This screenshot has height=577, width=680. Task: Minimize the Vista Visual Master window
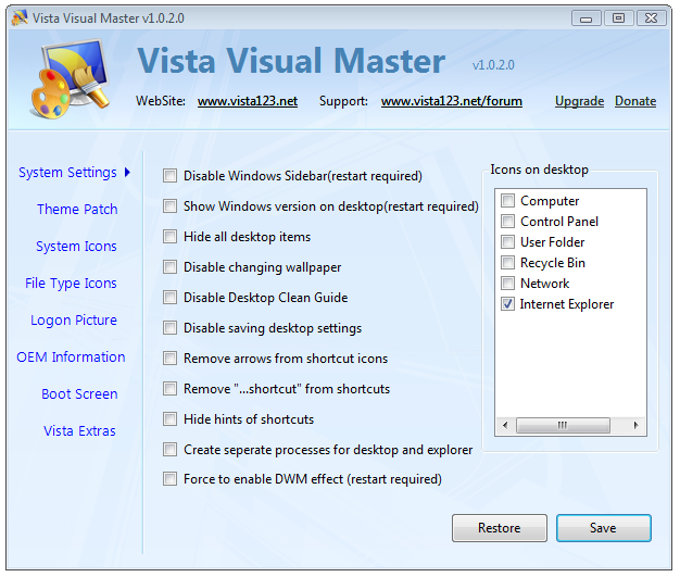pos(586,18)
